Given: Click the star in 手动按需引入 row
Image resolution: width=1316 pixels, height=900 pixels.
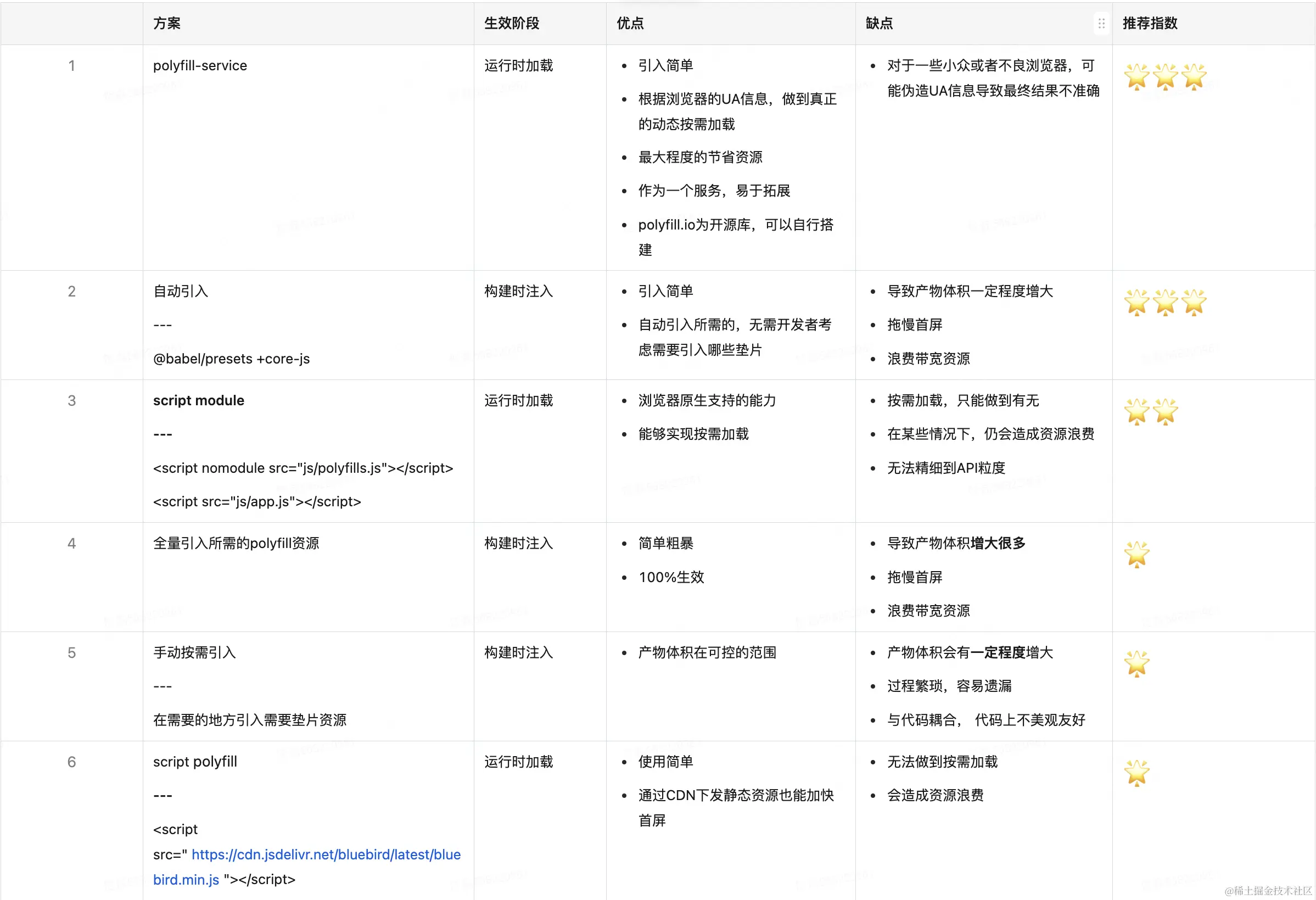Looking at the screenshot, I should (1136, 664).
